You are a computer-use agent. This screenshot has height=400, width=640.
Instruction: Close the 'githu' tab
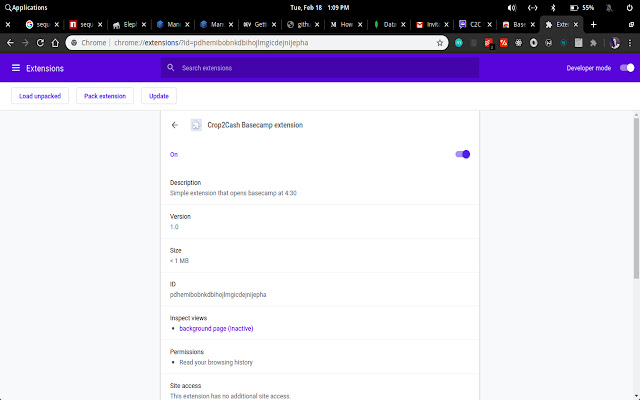[317, 24]
